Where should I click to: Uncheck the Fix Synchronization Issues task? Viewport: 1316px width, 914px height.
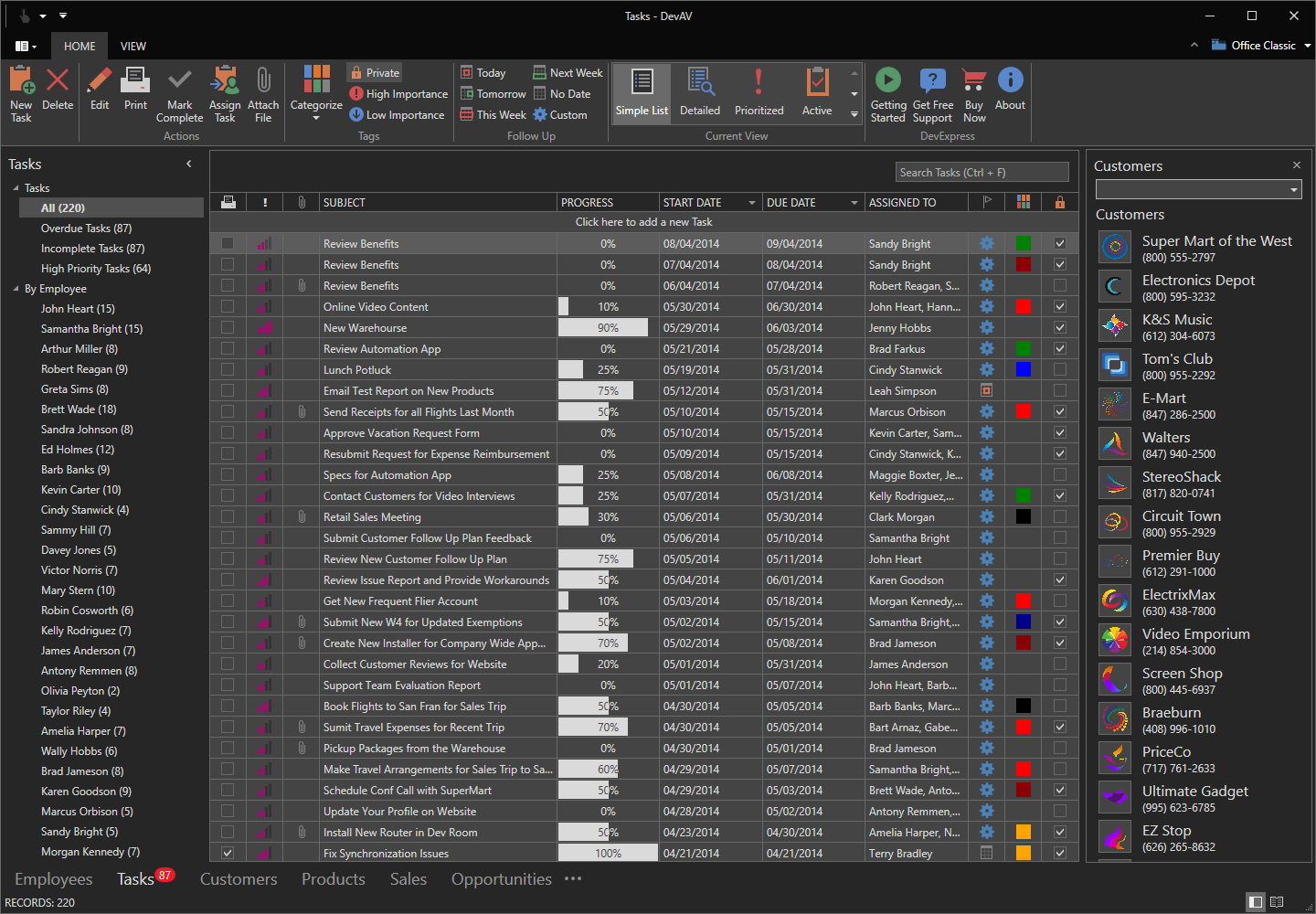point(228,852)
